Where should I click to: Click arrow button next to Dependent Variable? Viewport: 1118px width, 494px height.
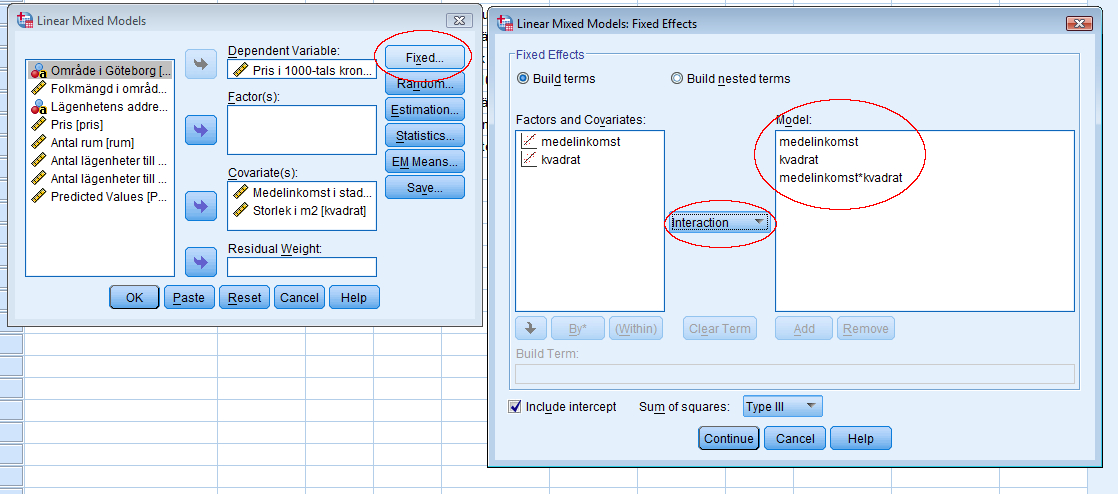[201, 65]
